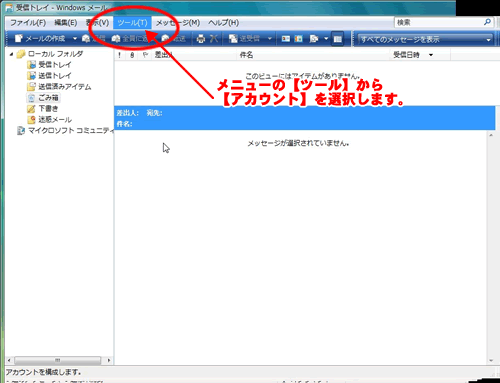
Task: Open the ファイル(F) menu
Action: click(28, 23)
